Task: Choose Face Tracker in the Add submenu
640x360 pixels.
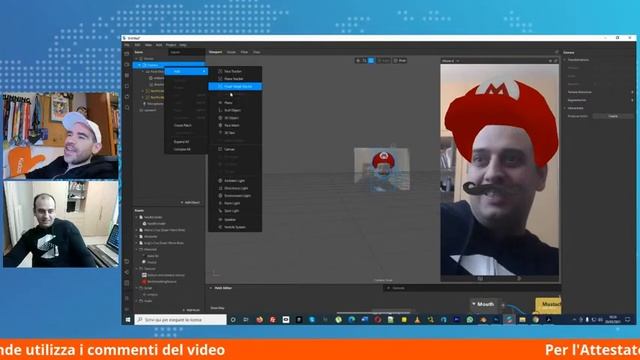Action: pyautogui.click(x=235, y=71)
